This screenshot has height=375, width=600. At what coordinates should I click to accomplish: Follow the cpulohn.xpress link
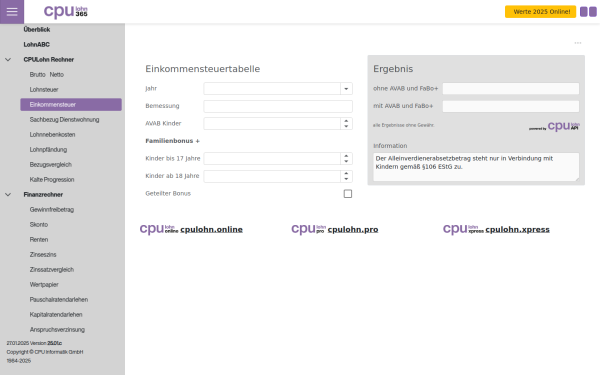[517, 230]
